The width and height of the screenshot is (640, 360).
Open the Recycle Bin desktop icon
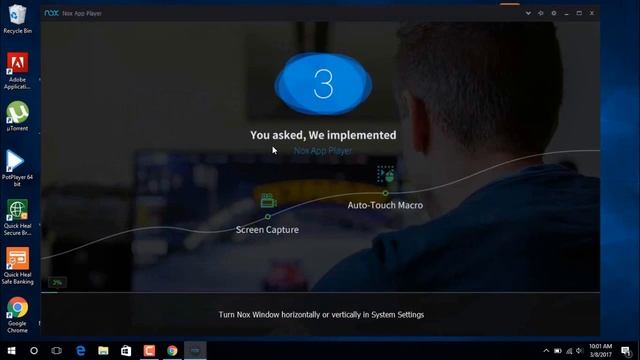point(17,19)
